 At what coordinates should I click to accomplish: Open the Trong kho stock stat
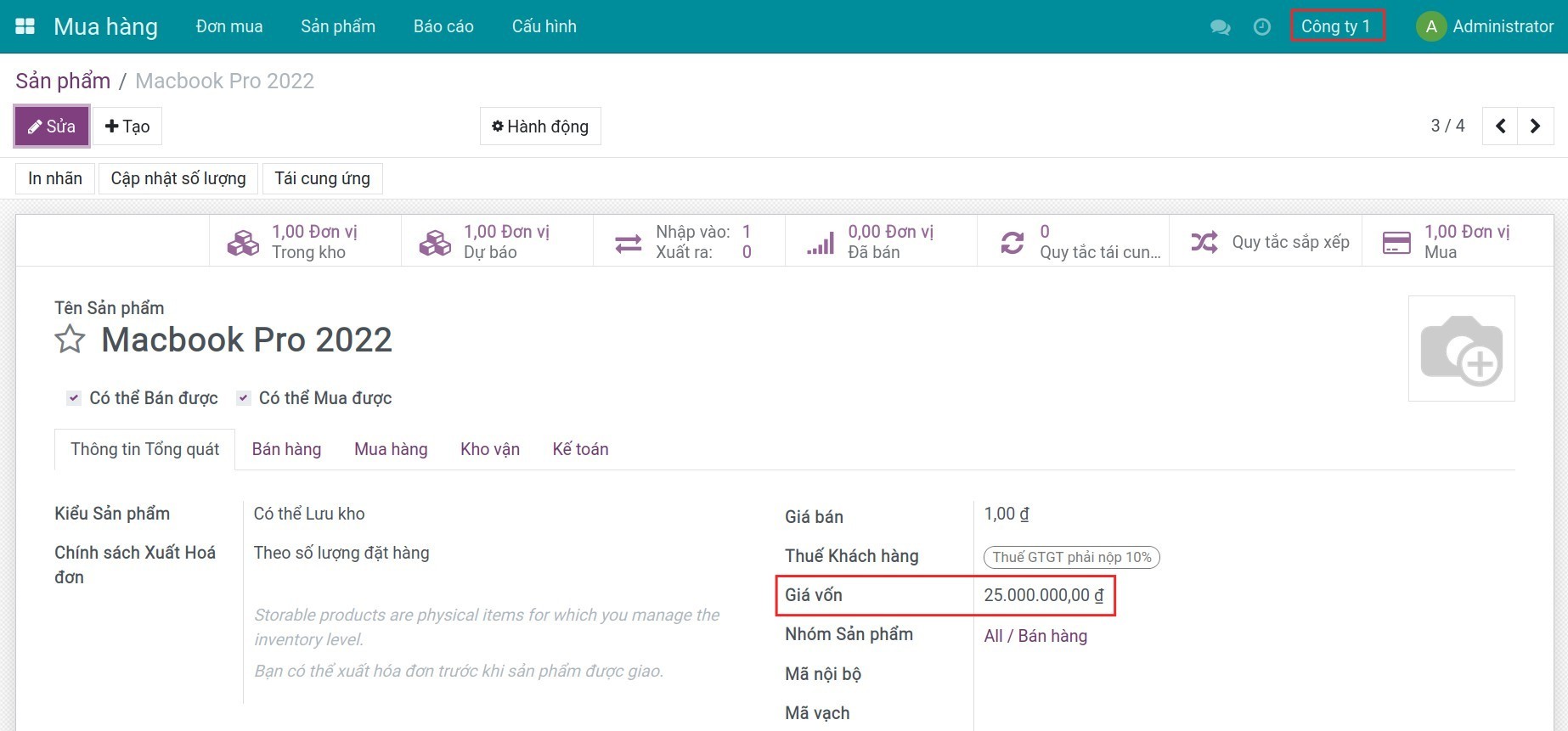[x=293, y=242]
